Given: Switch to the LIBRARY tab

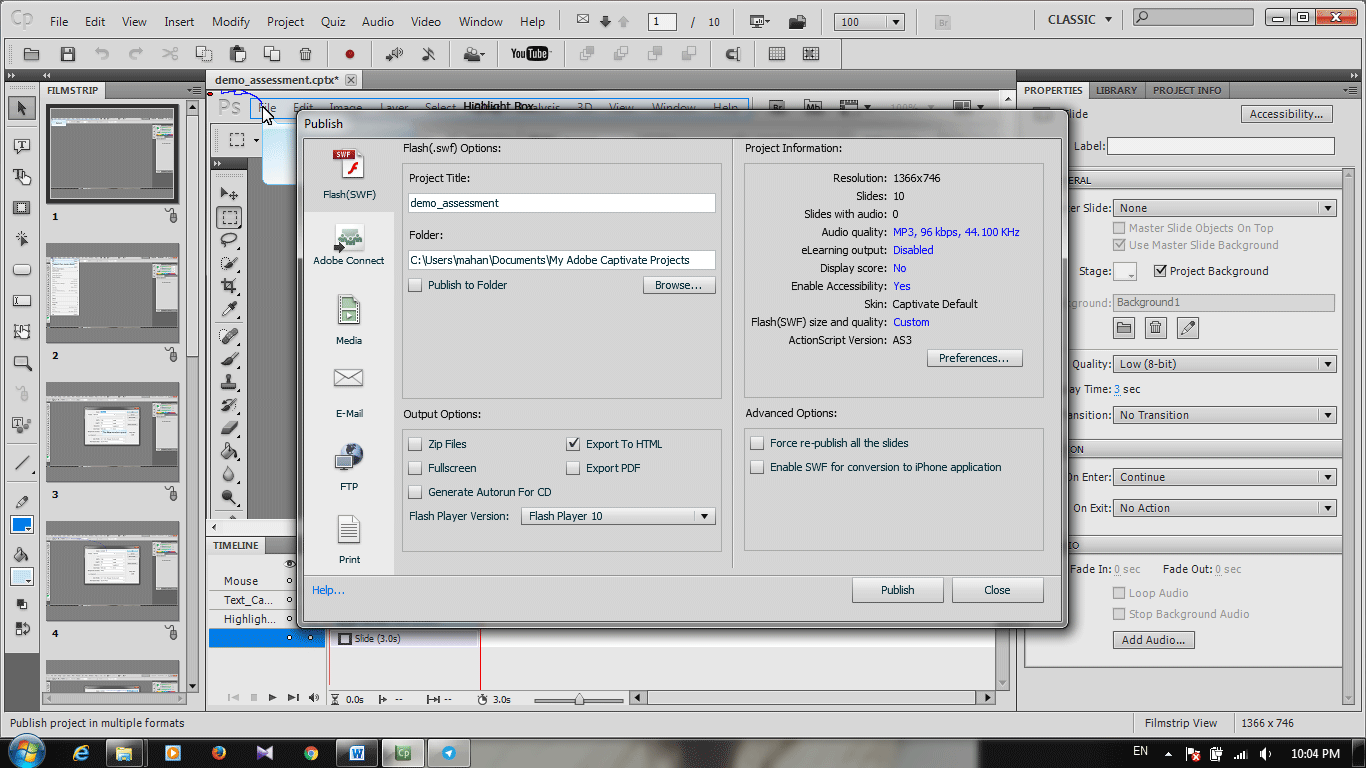Looking at the screenshot, I should (1116, 90).
